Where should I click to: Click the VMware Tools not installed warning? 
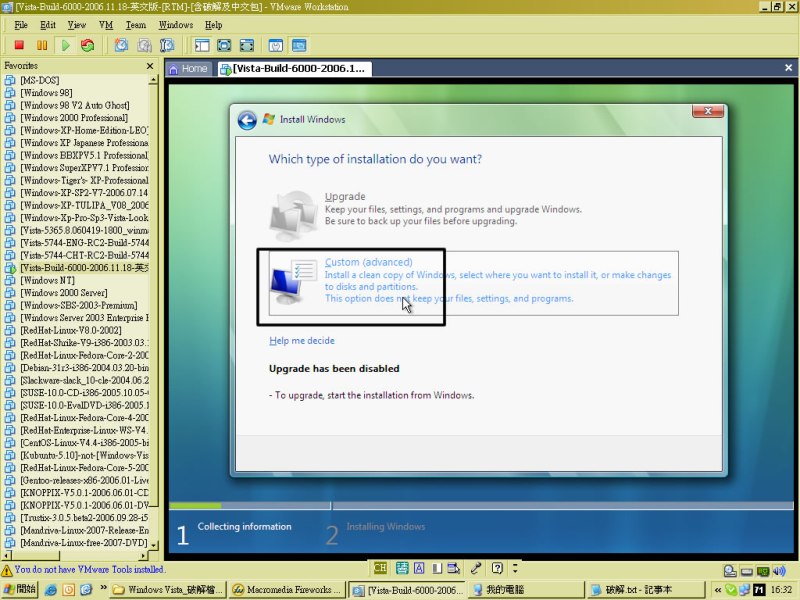[83, 569]
